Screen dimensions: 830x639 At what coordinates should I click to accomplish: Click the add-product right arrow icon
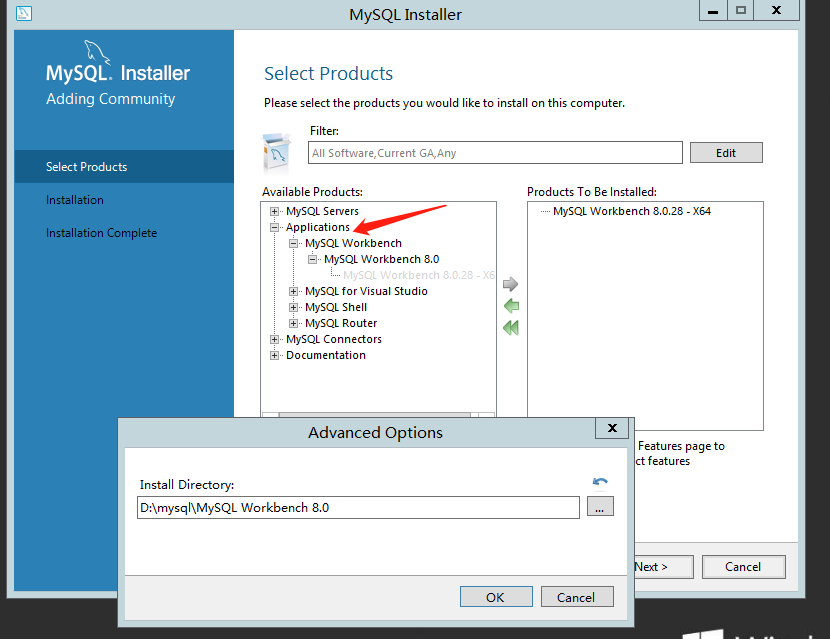tap(510, 284)
